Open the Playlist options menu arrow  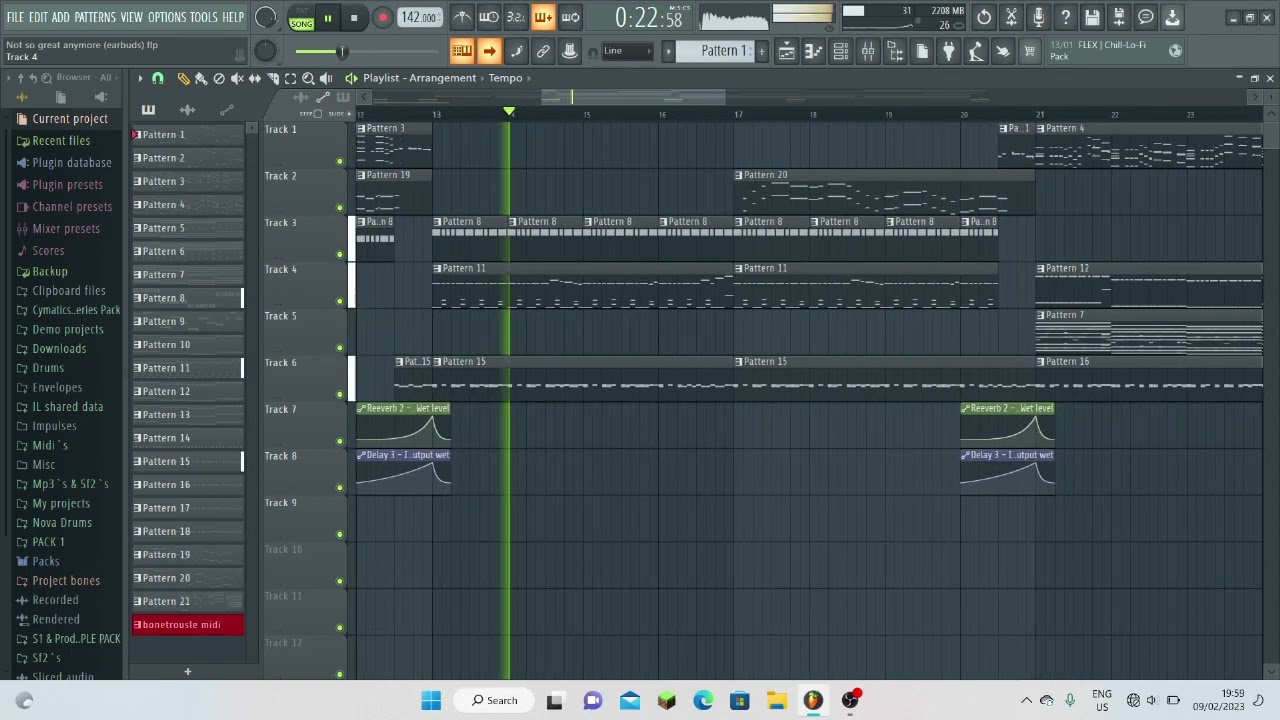140,78
